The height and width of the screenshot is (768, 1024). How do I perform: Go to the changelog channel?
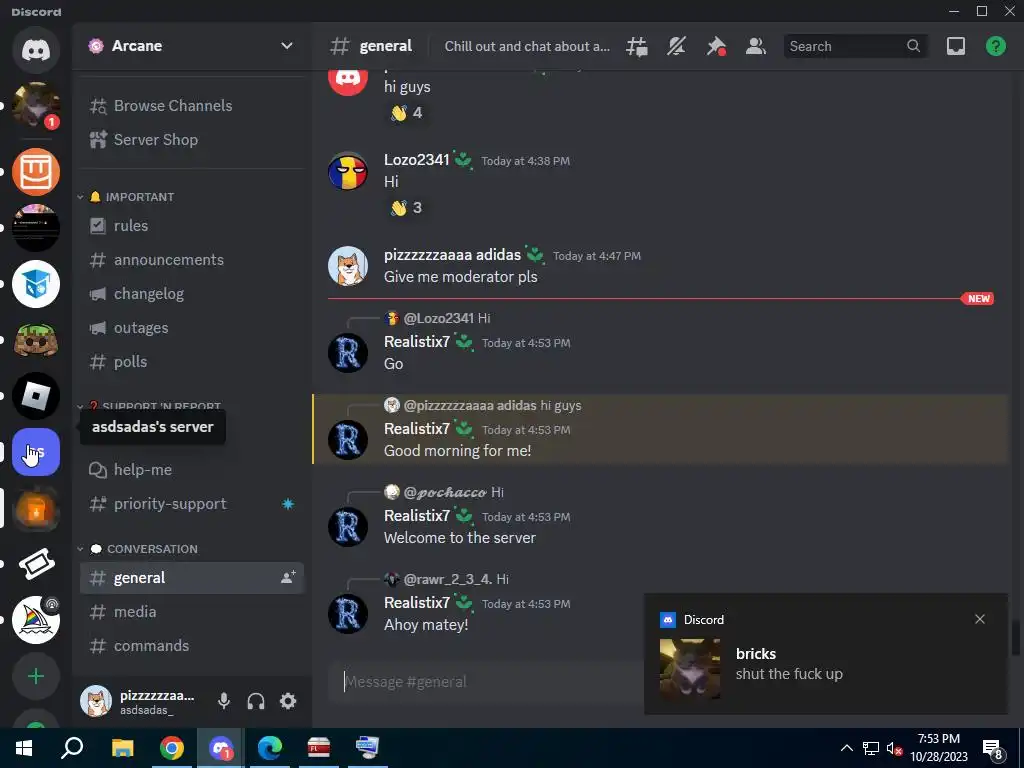192,294
